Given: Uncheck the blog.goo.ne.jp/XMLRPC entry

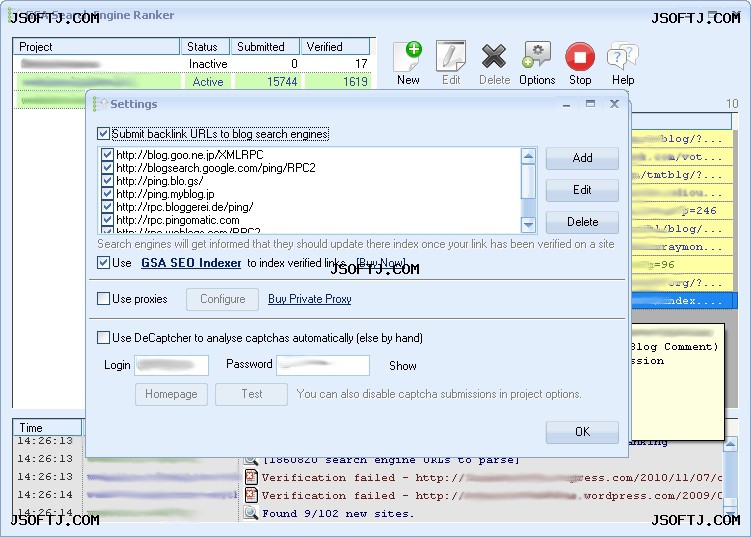Looking at the screenshot, I should (x=107, y=154).
